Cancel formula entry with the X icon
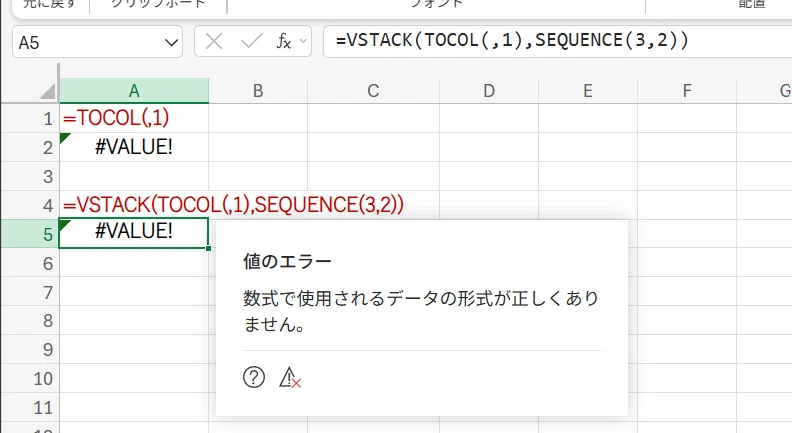The image size is (792, 433). pyautogui.click(x=214, y=41)
